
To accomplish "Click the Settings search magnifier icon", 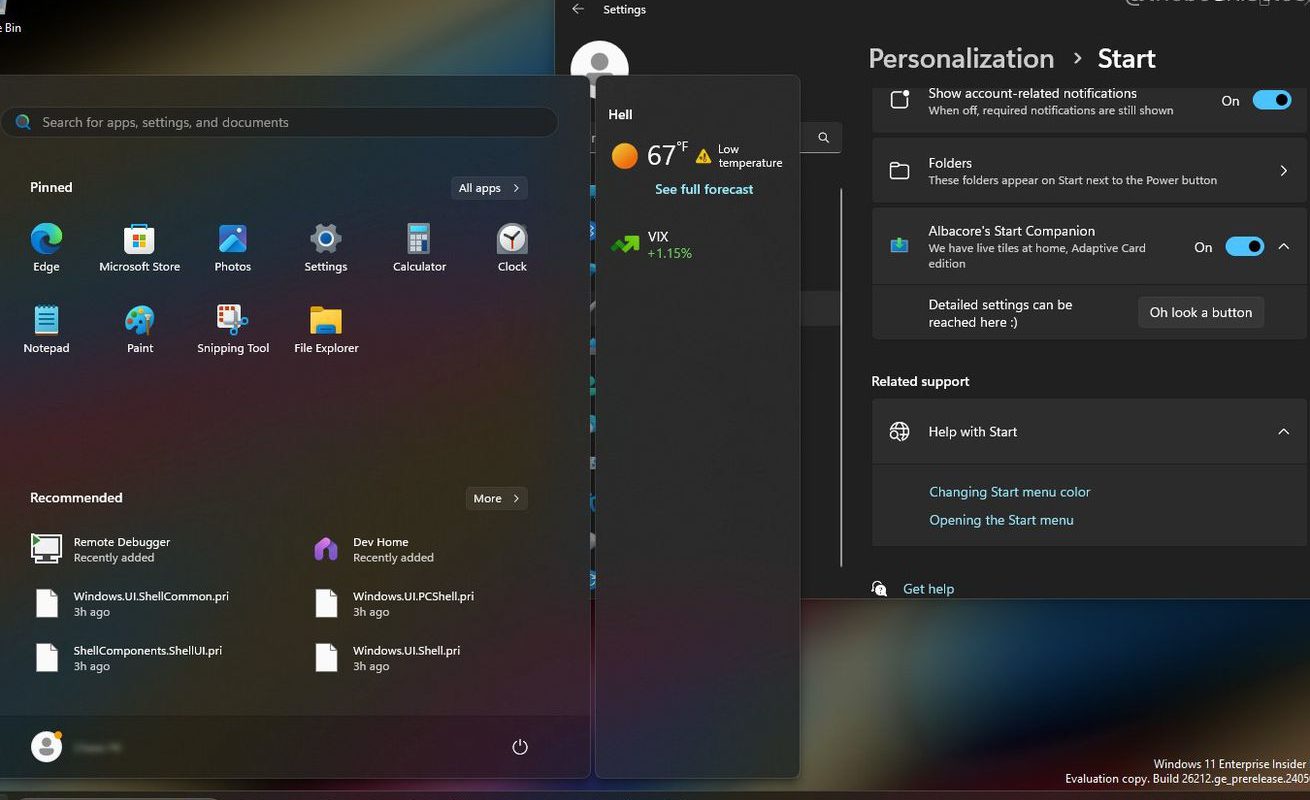I will point(823,138).
